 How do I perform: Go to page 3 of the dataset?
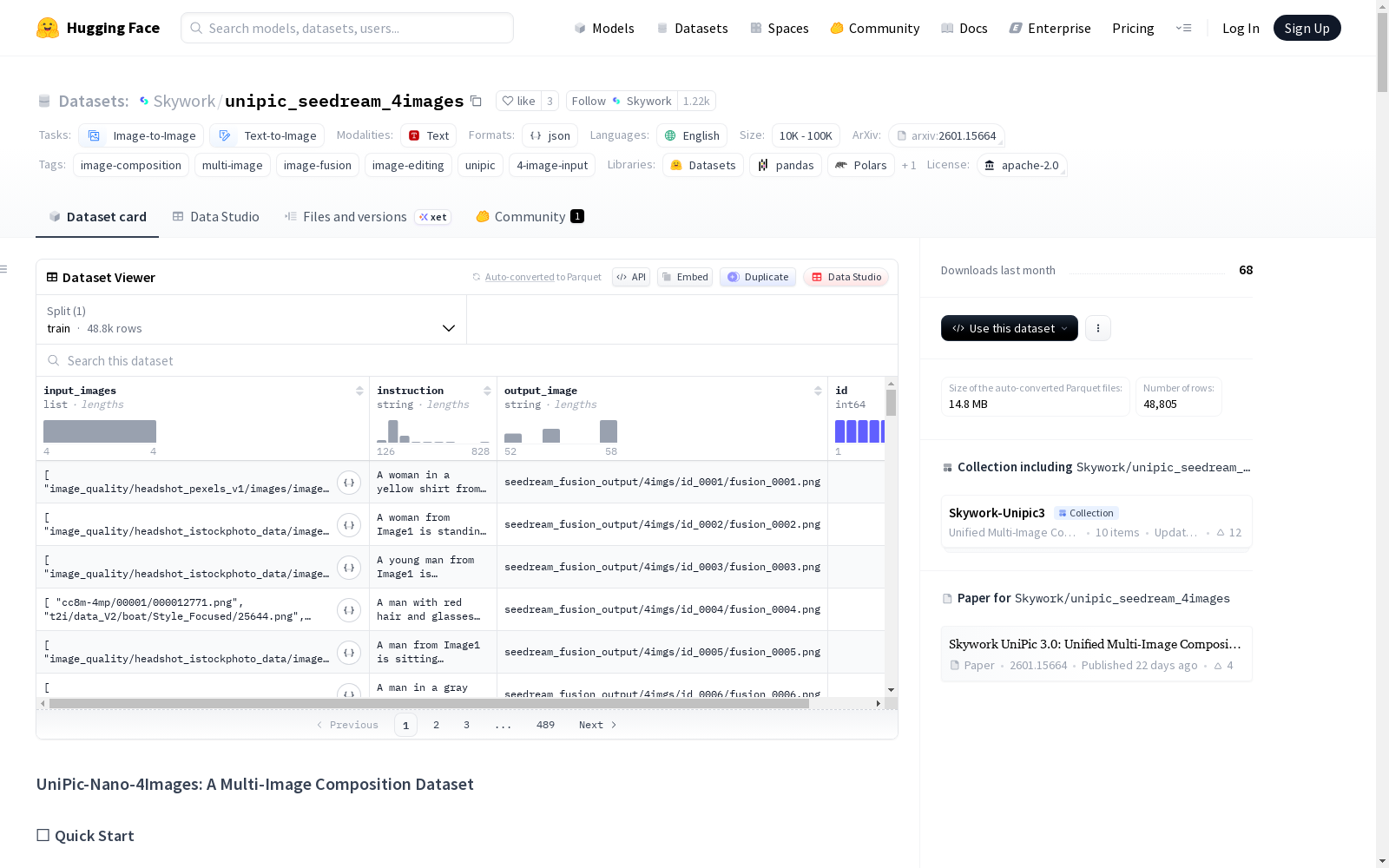[x=466, y=725]
